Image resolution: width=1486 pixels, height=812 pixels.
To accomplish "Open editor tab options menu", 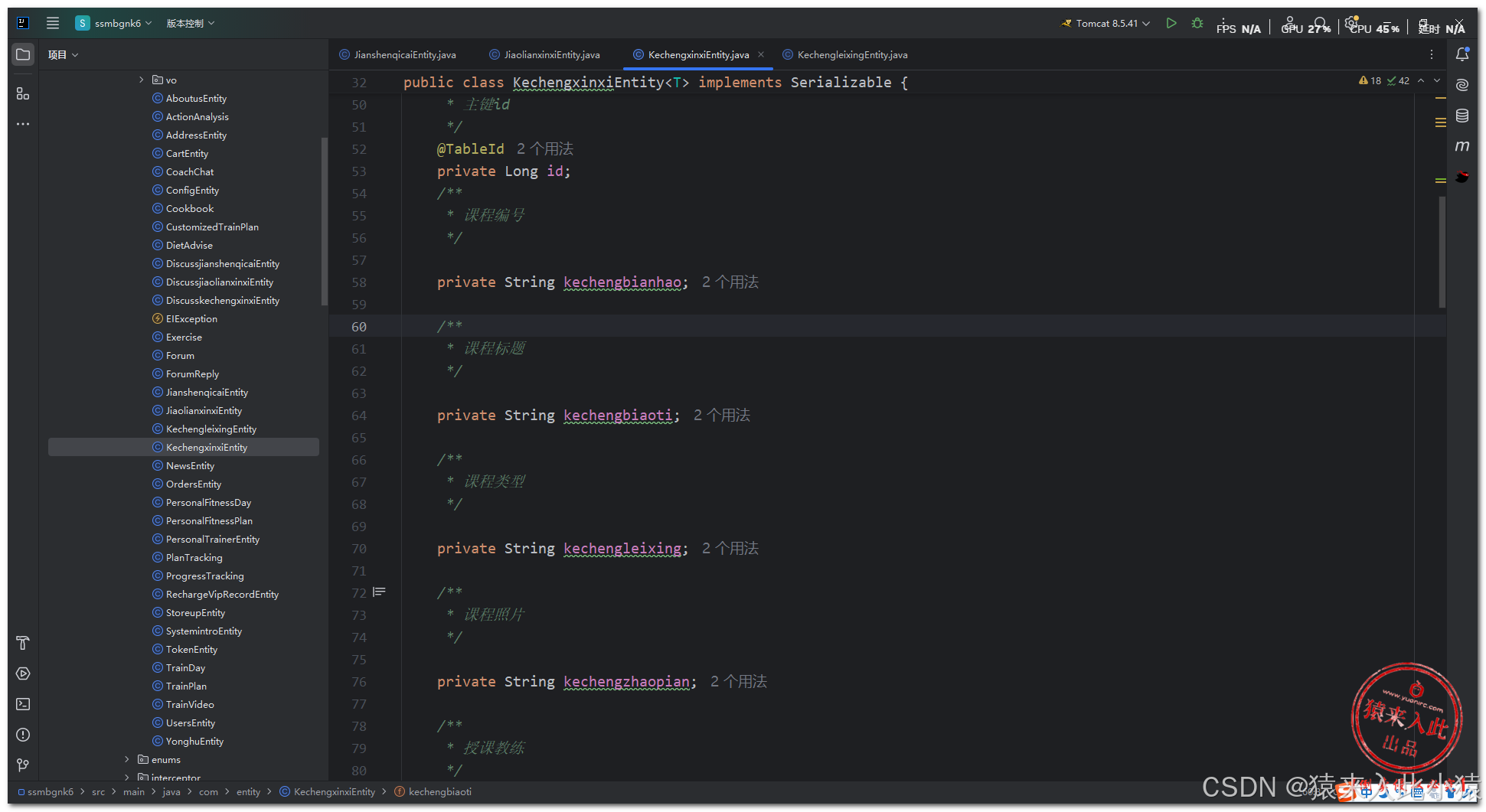I will (x=1432, y=54).
